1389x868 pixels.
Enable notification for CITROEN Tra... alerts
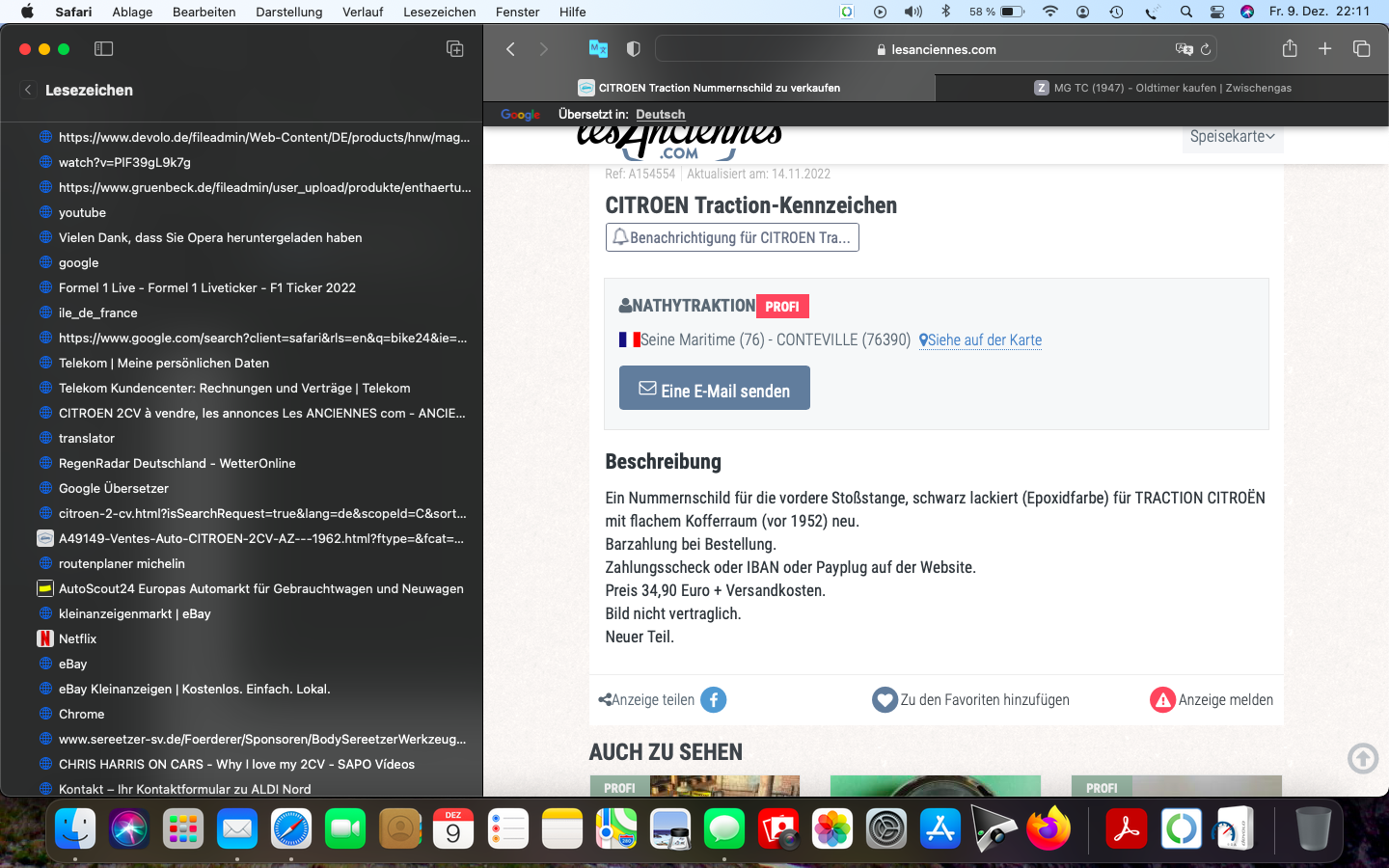tap(732, 237)
